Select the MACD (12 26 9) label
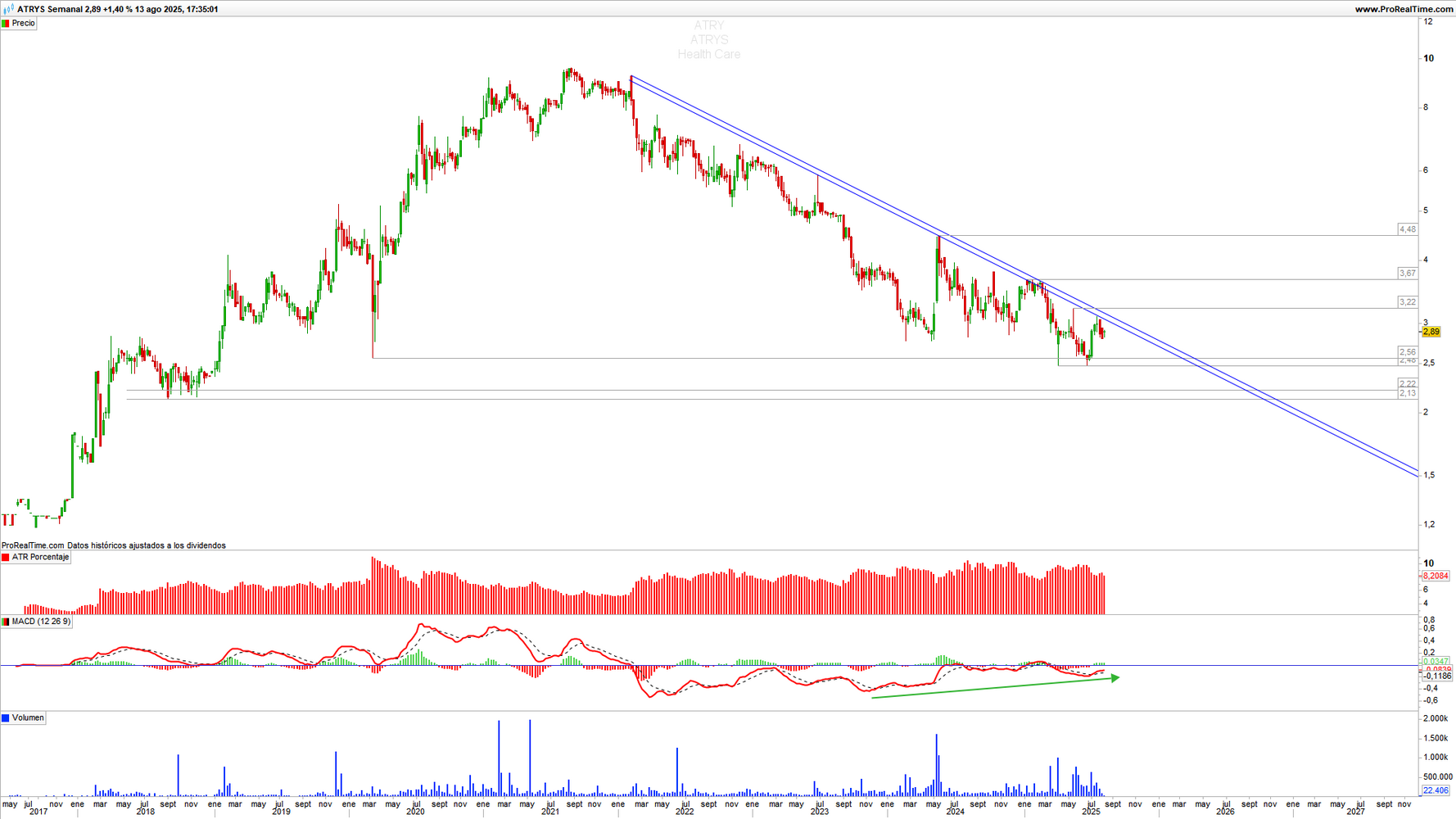The image size is (1456, 819). pos(41,622)
